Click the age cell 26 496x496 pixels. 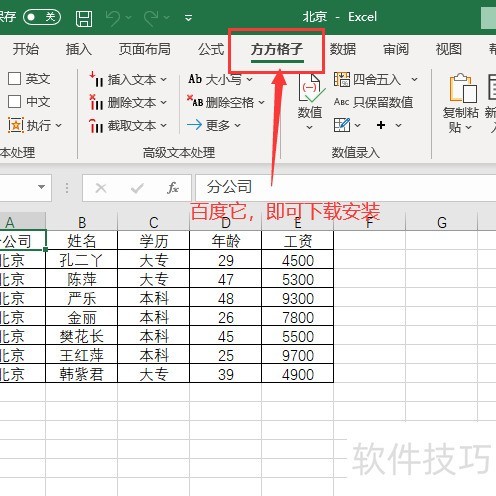(226, 317)
